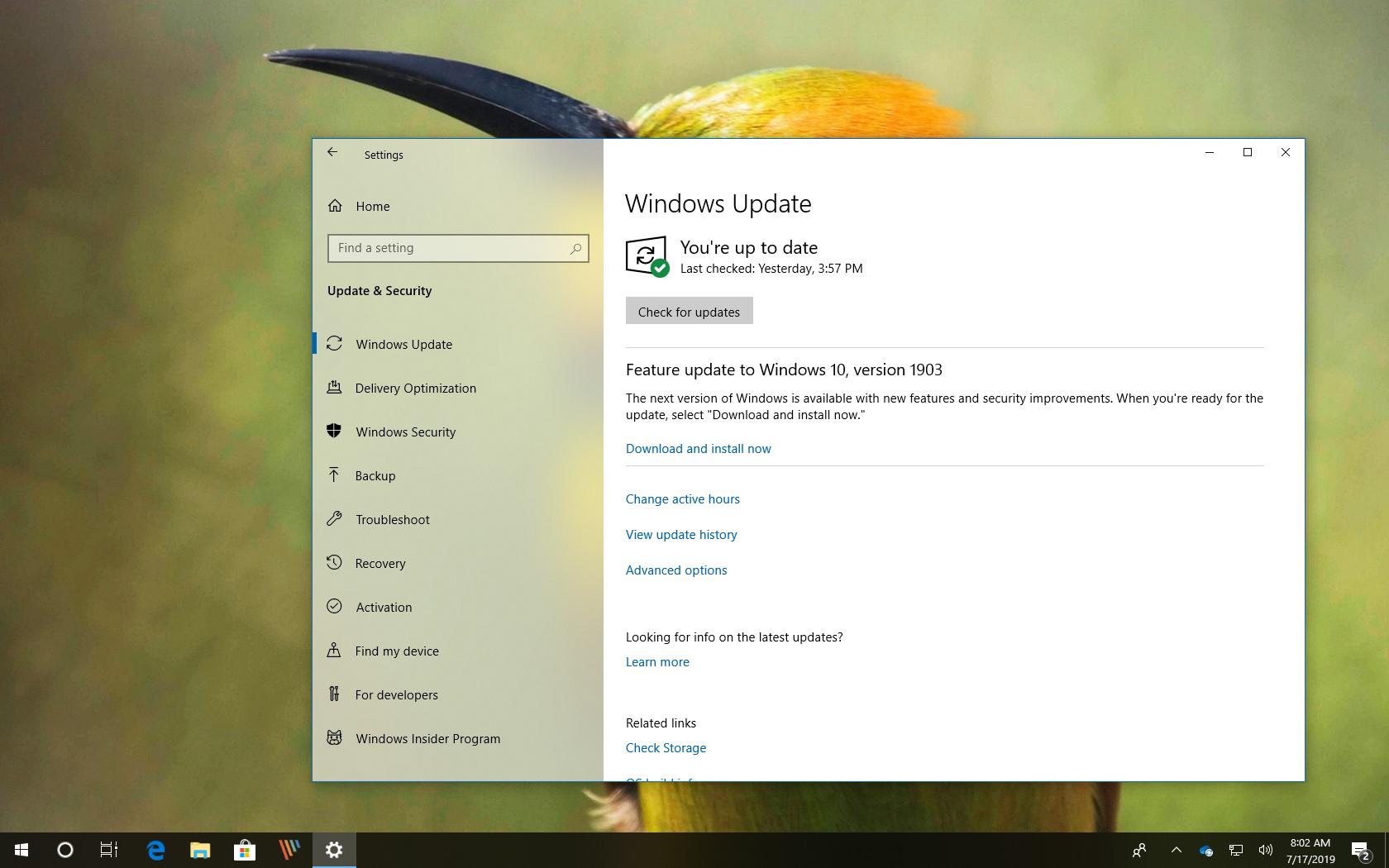Open the Activation page

pos(458,607)
